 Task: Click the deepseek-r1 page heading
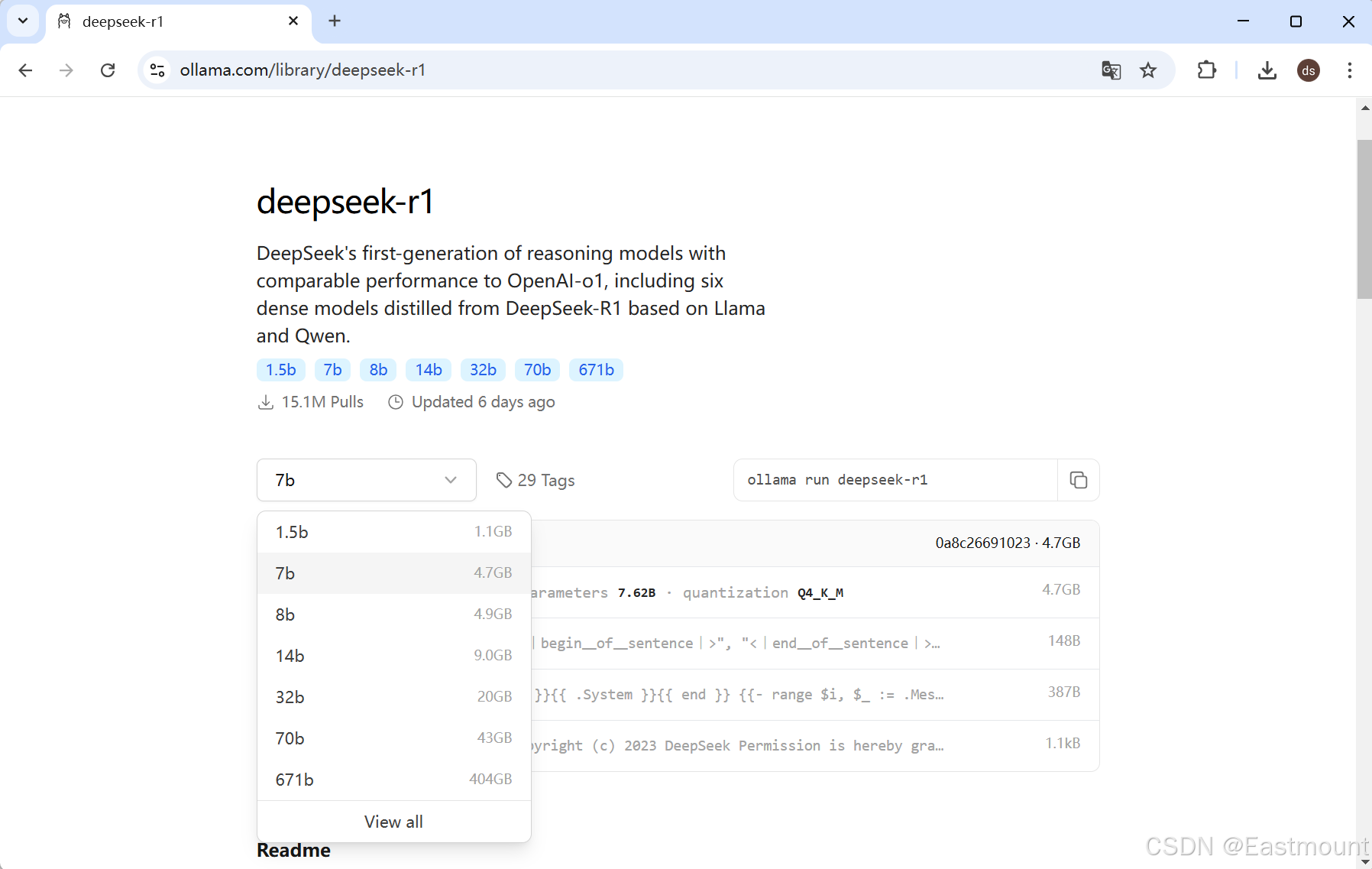[345, 202]
